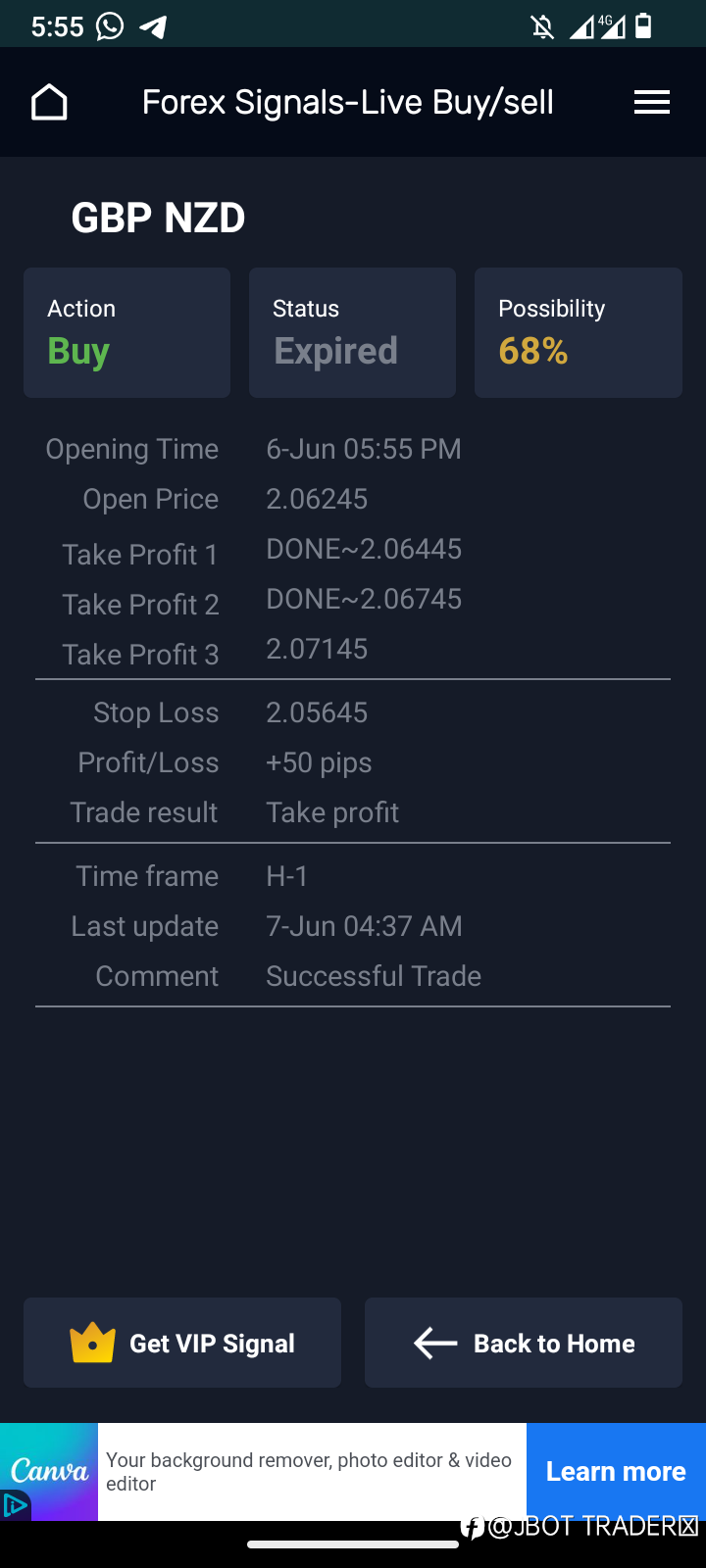
Task: Tap the GBP NZD pair title
Action: pyautogui.click(x=158, y=218)
